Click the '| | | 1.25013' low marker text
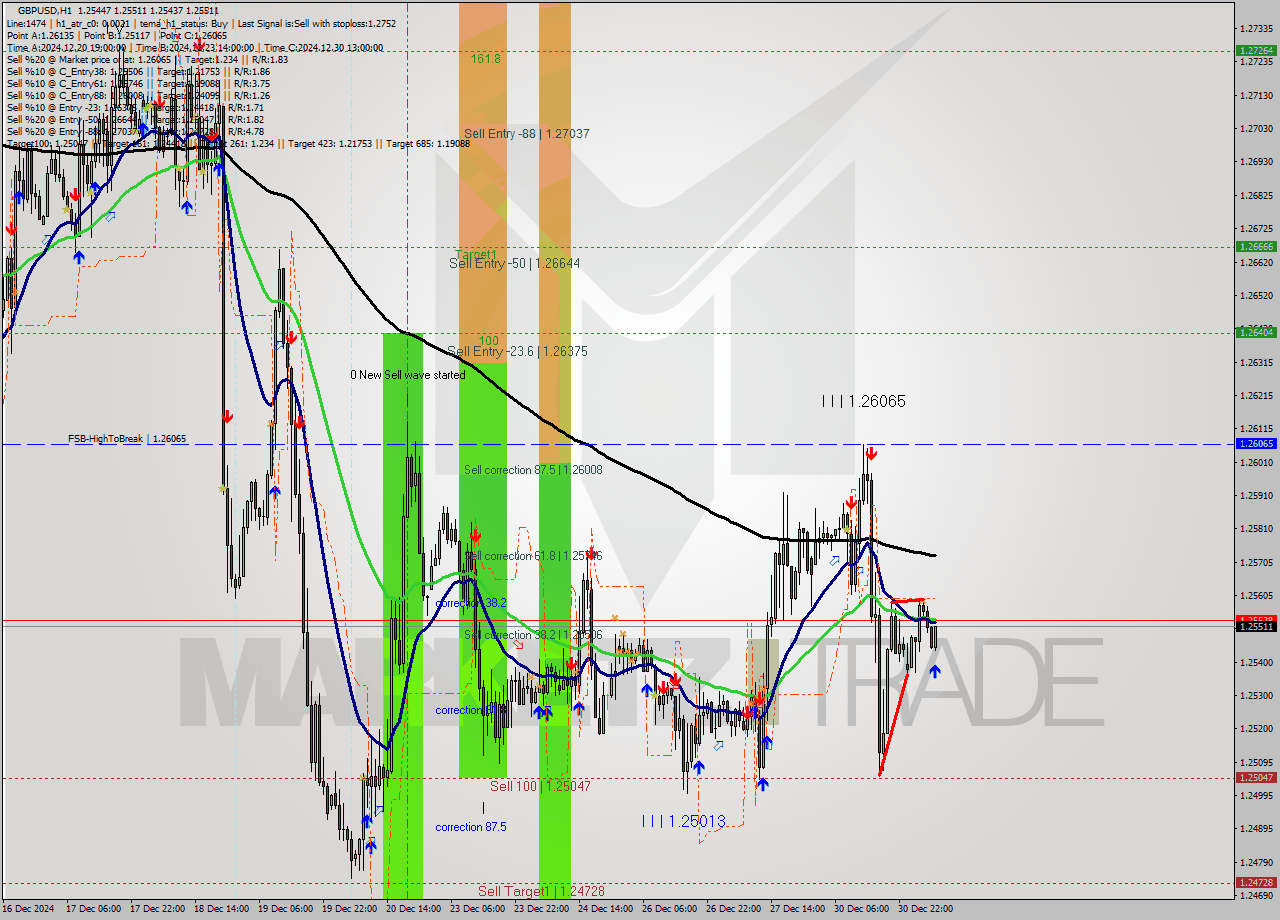 (683, 821)
